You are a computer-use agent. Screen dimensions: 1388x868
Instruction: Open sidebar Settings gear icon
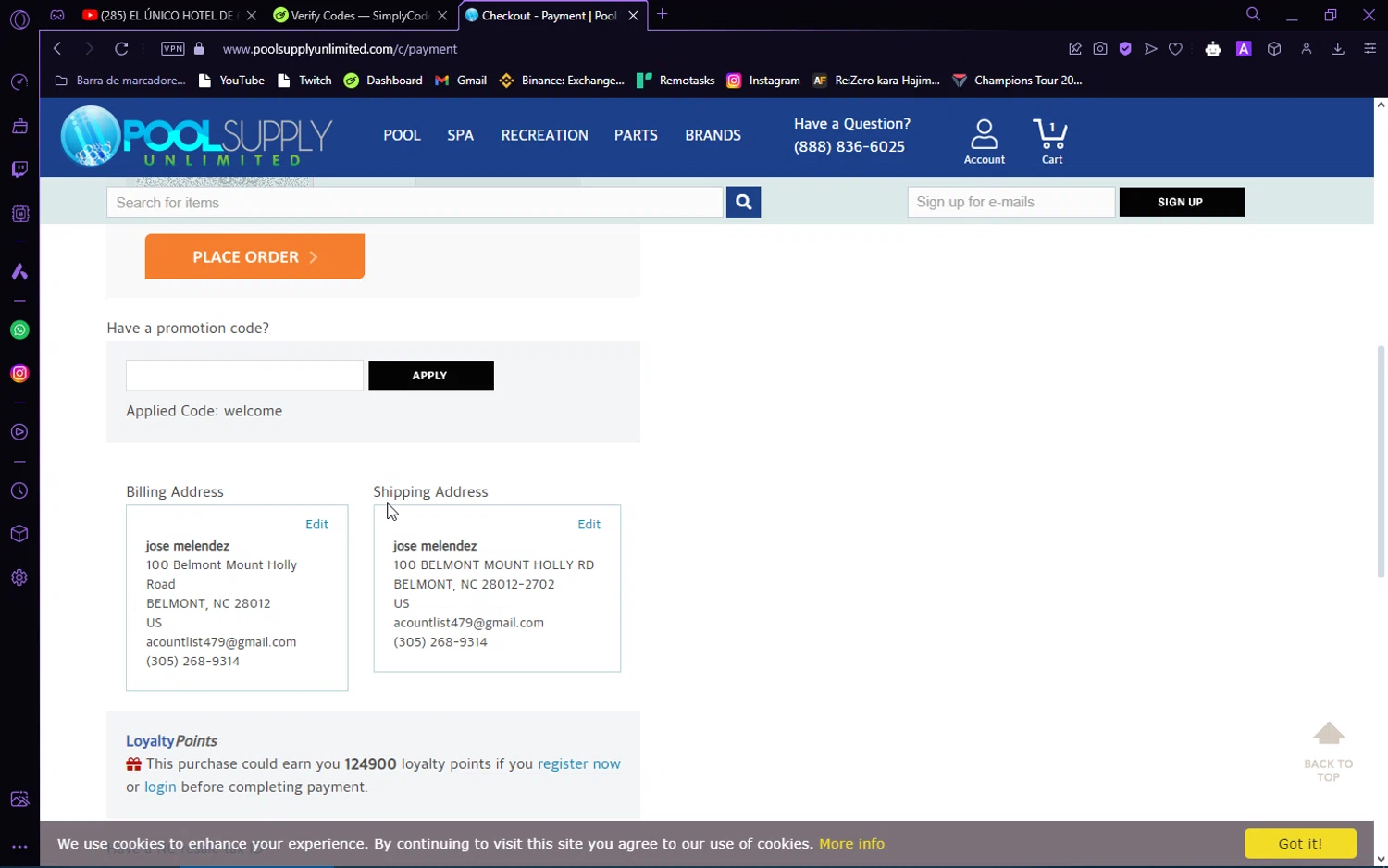coord(19,578)
